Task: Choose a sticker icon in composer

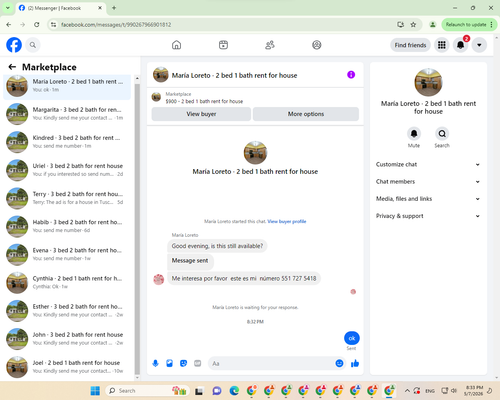Action: click(183, 363)
